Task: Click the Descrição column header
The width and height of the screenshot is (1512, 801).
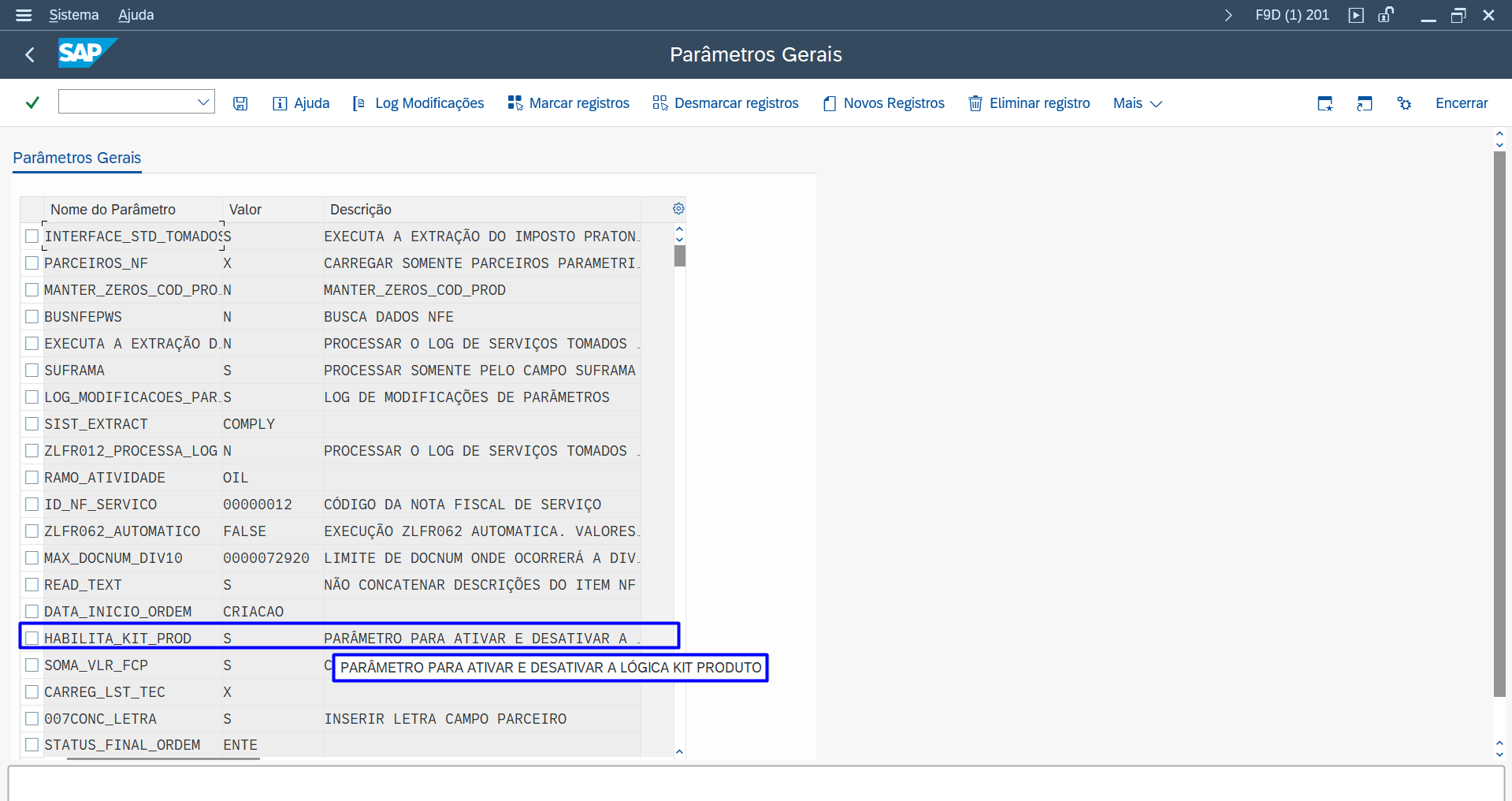Action: [482, 210]
